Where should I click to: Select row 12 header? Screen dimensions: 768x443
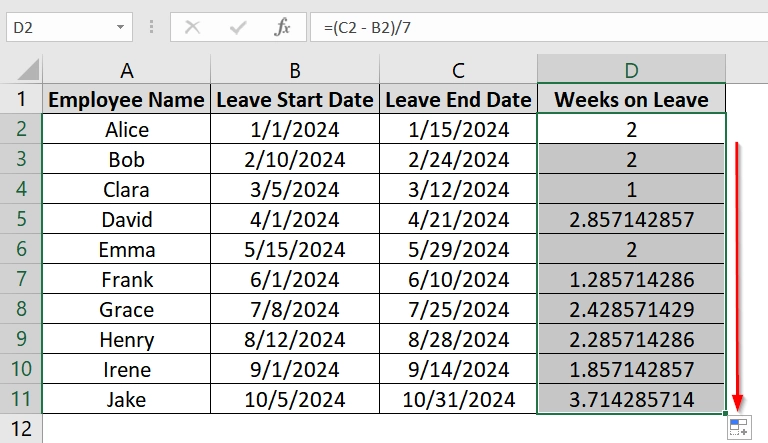click(x=21, y=429)
